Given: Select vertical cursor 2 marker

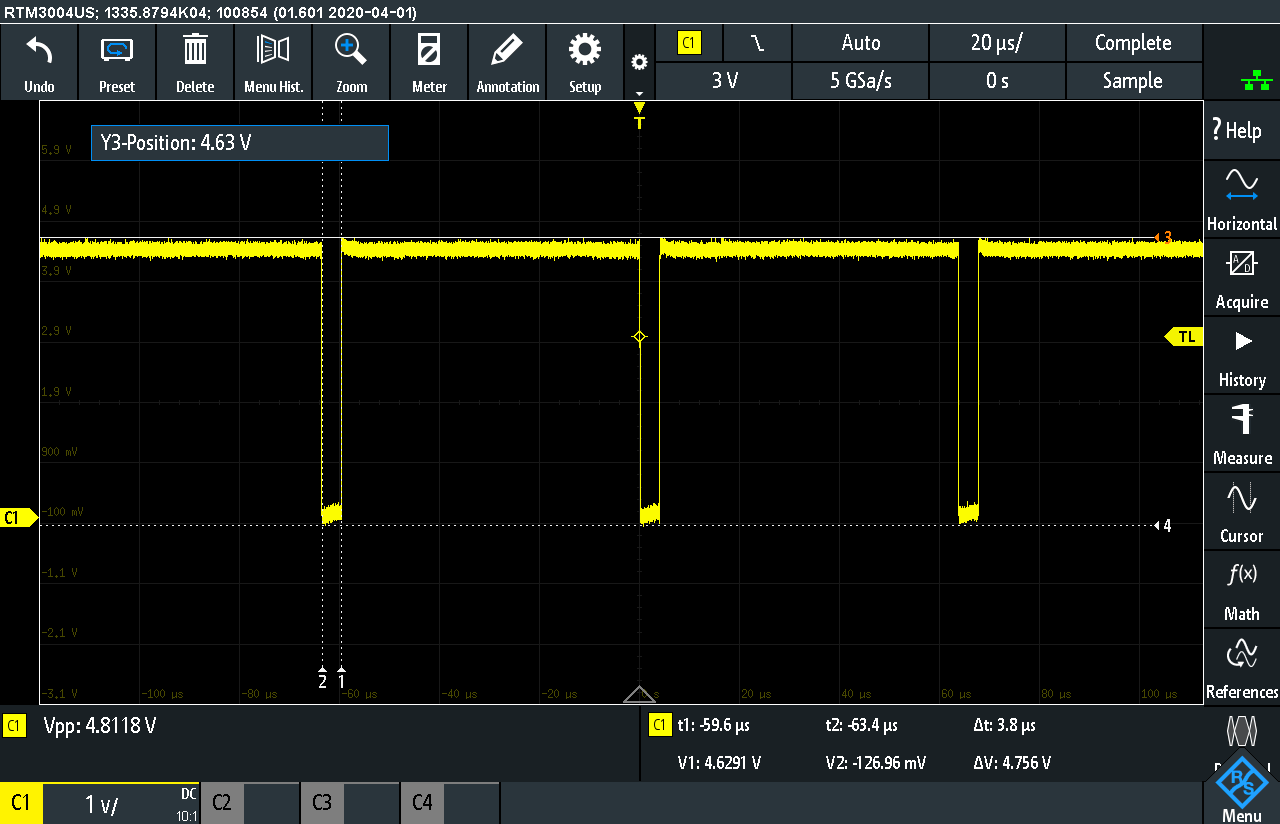Looking at the screenshot, I should (x=322, y=678).
